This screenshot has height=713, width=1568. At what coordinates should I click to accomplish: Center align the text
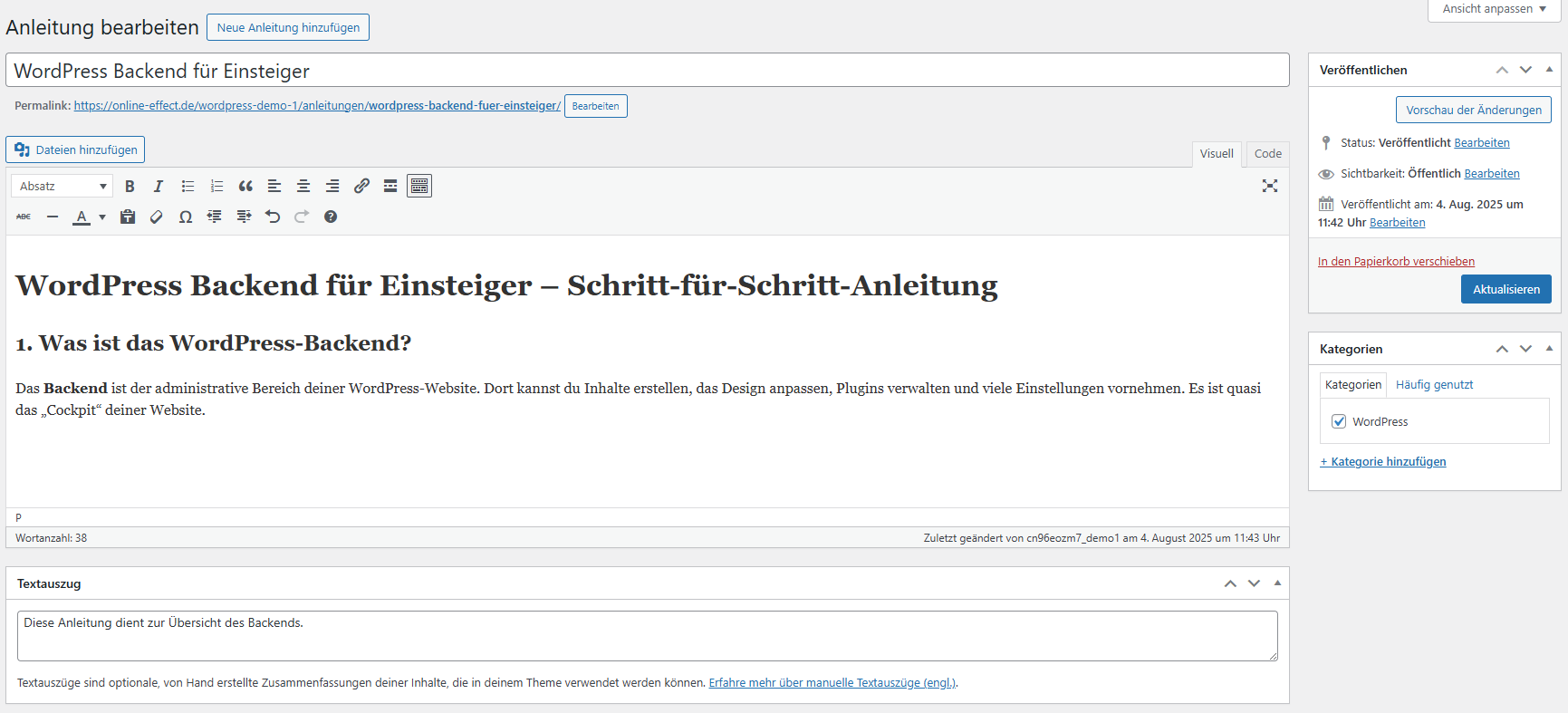(303, 186)
